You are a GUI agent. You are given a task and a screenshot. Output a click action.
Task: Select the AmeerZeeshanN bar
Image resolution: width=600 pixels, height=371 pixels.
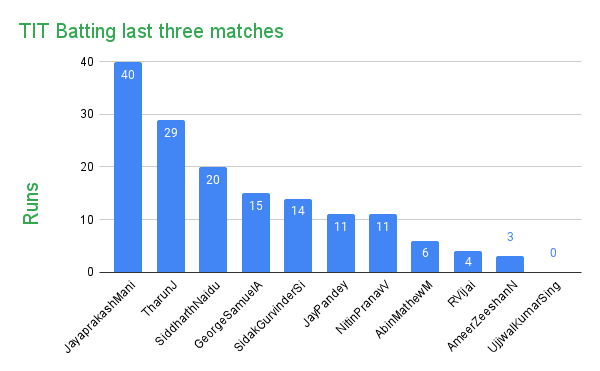click(x=510, y=264)
